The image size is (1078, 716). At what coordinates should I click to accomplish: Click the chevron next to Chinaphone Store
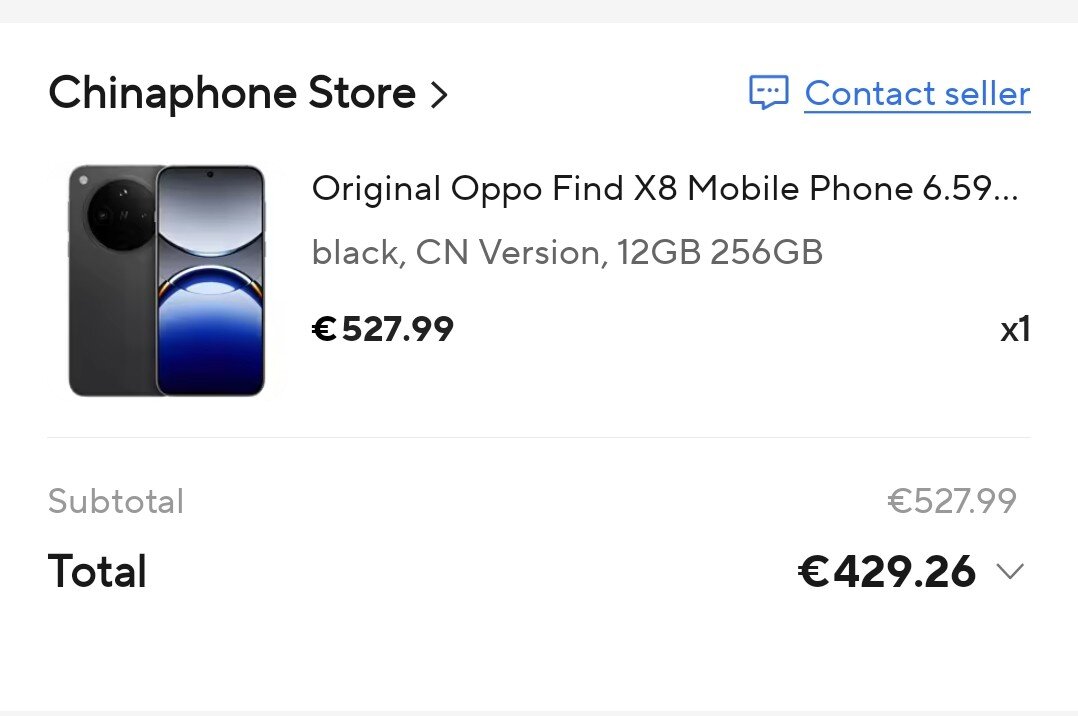point(438,95)
